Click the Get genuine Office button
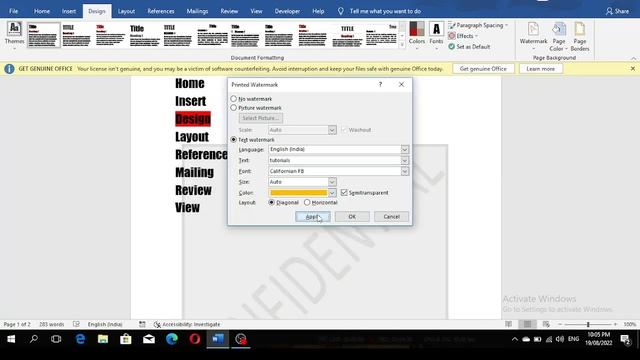640x360 pixels. tap(483, 69)
